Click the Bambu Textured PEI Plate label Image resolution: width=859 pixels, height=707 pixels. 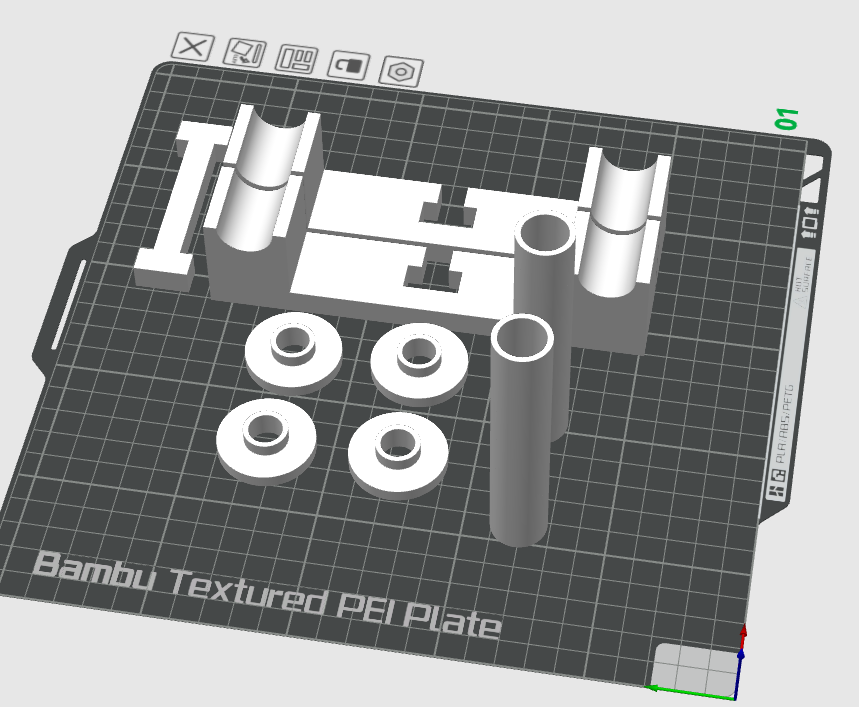(x=267, y=595)
